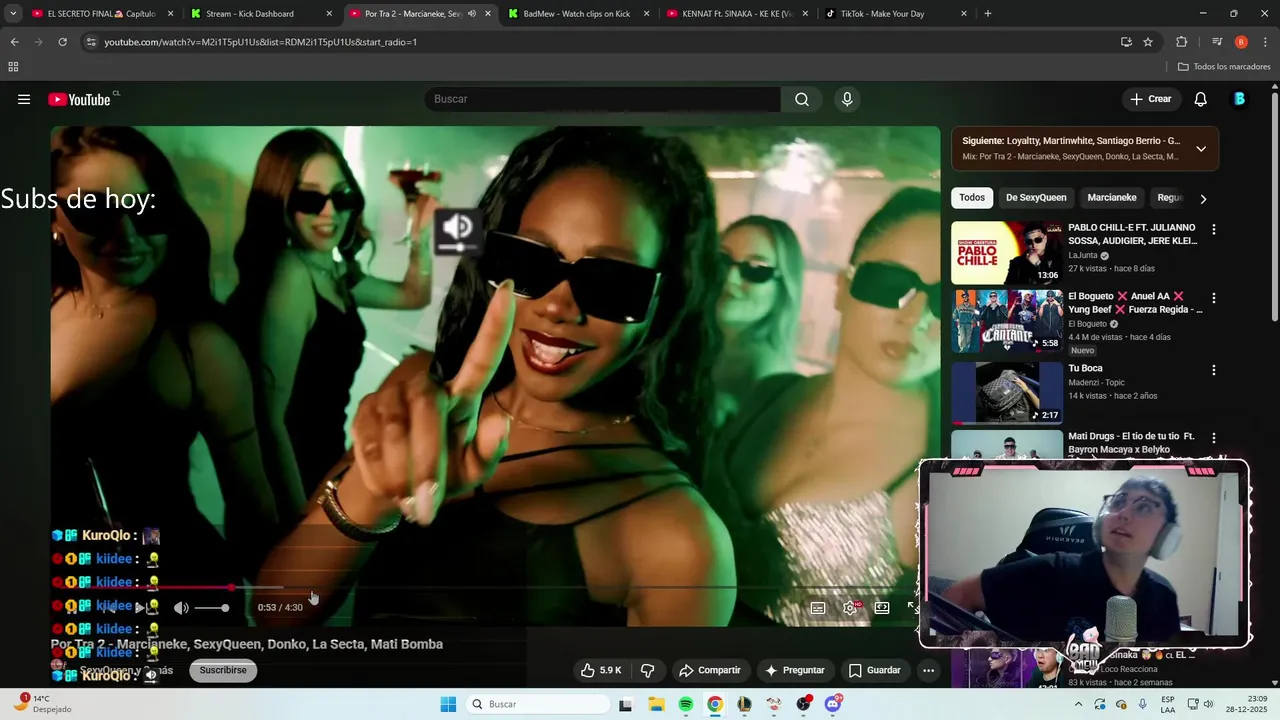
Task: Adjust the player volume slider
Action: pos(211,608)
